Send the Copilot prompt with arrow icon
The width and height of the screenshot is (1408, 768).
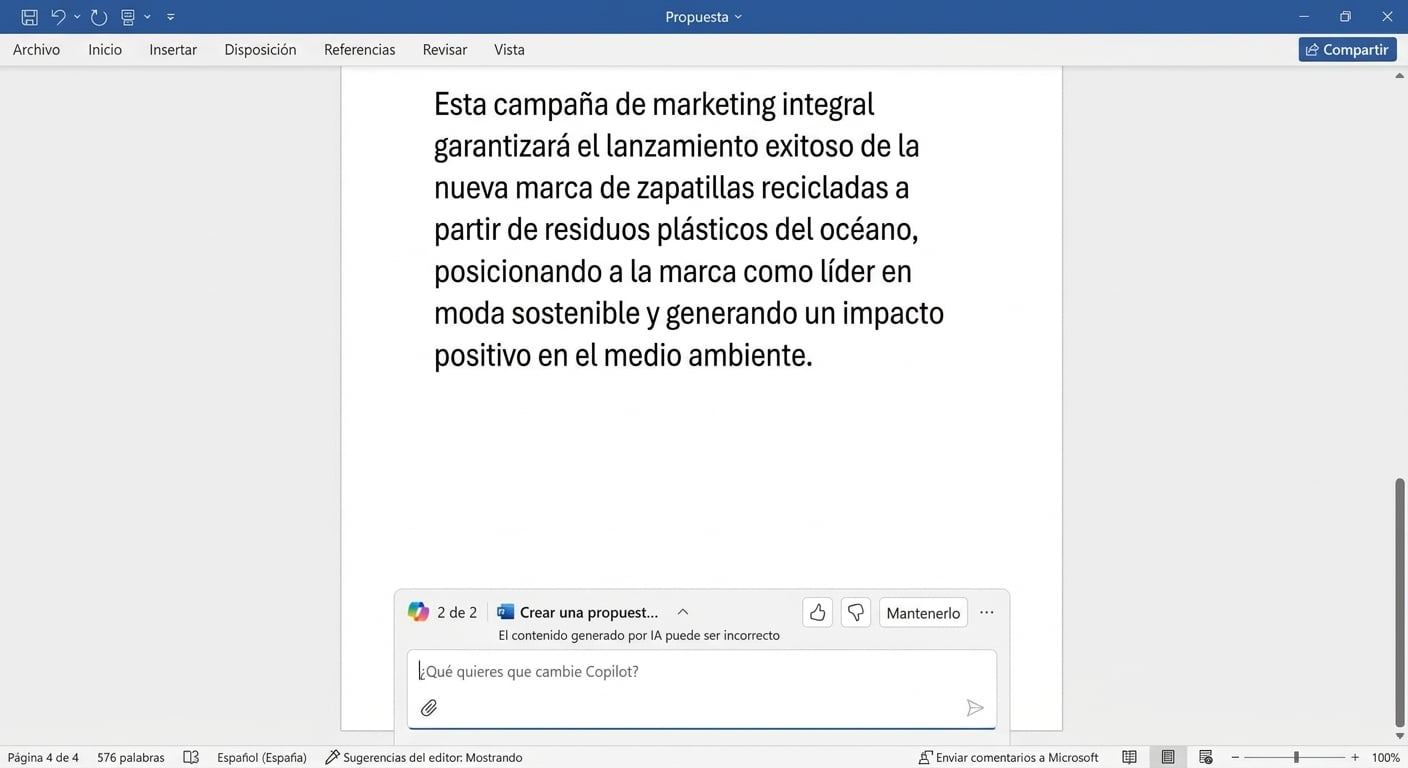pos(975,708)
